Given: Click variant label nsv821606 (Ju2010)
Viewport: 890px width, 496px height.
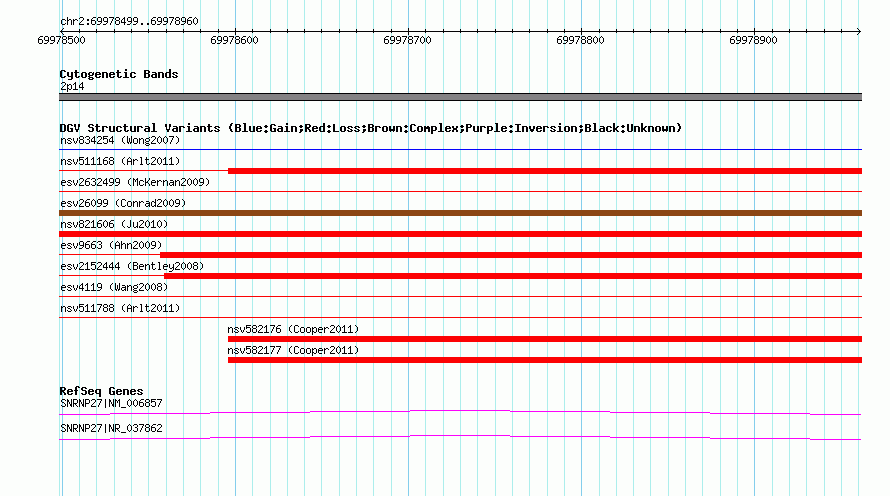Looking at the screenshot, I should pyautogui.click(x=114, y=224).
